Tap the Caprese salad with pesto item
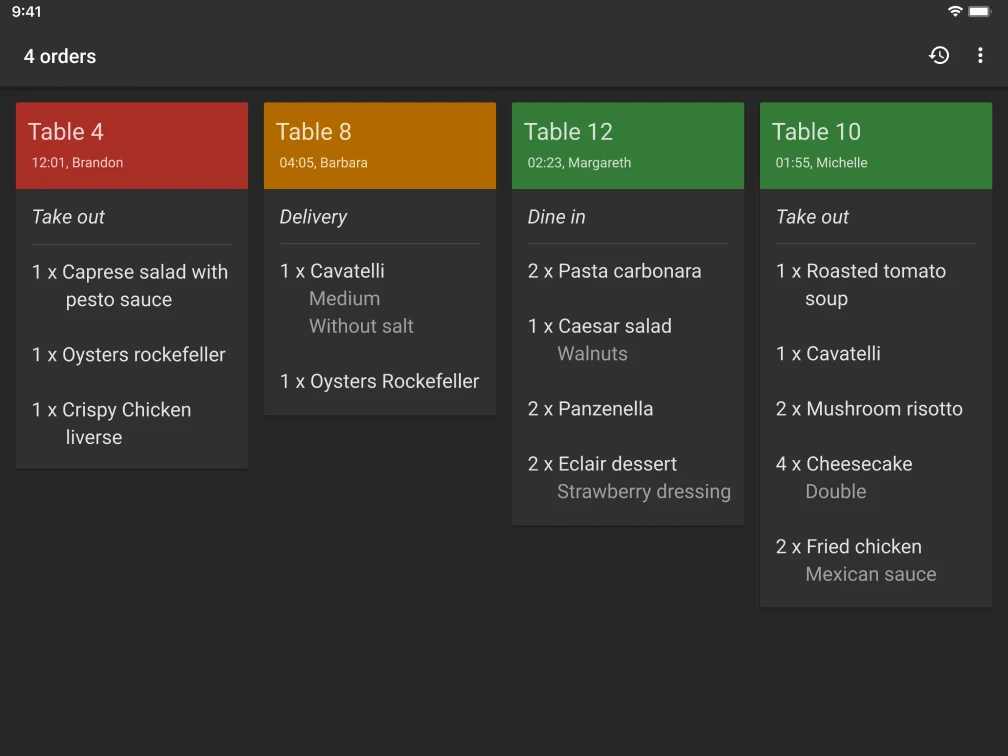The image size is (1008, 756). [131, 286]
